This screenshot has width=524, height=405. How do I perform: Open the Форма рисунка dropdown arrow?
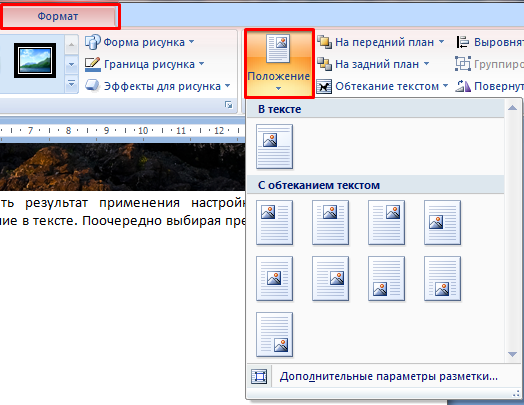click(191, 42)
